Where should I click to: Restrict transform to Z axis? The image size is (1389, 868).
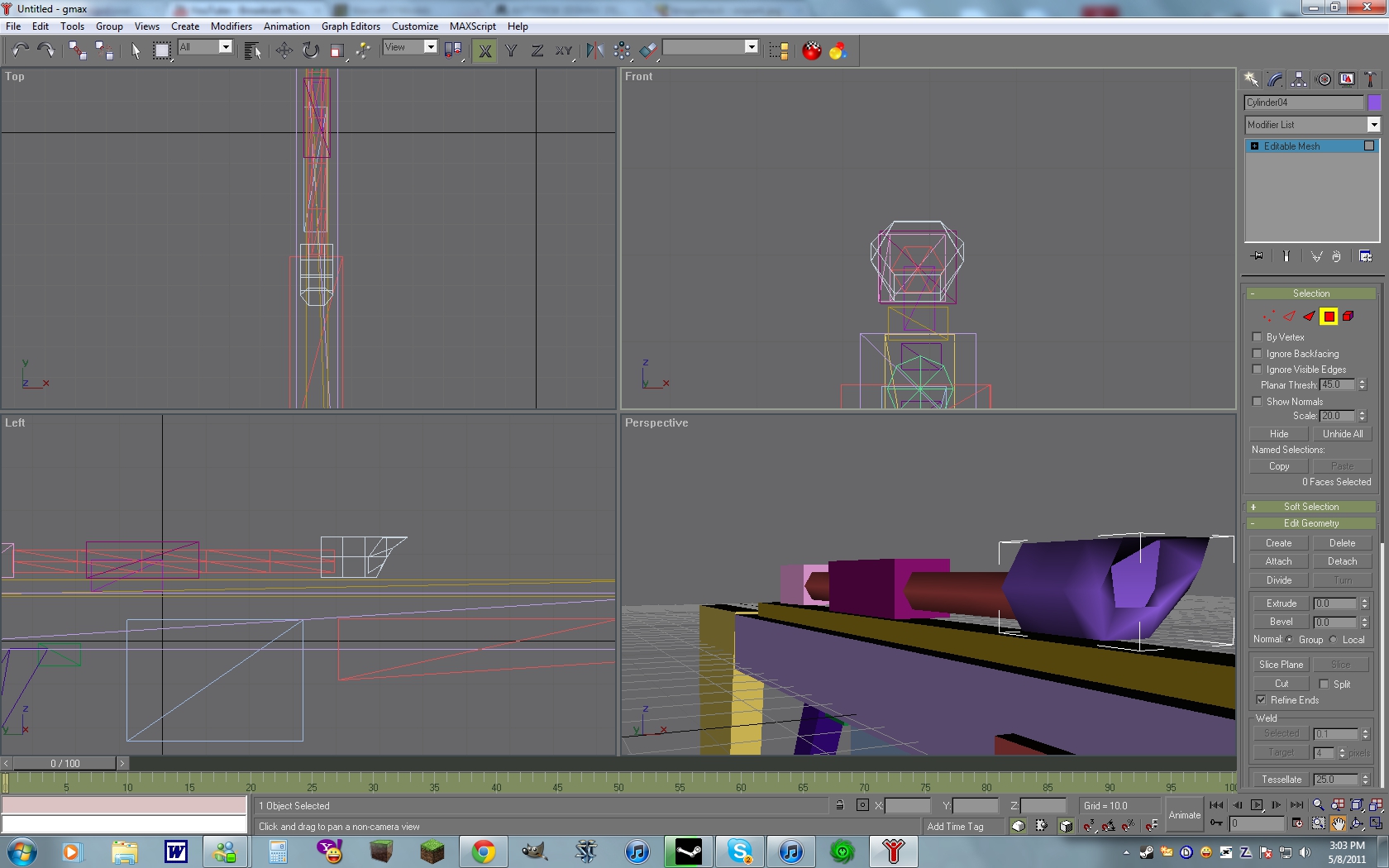[537, 50]
